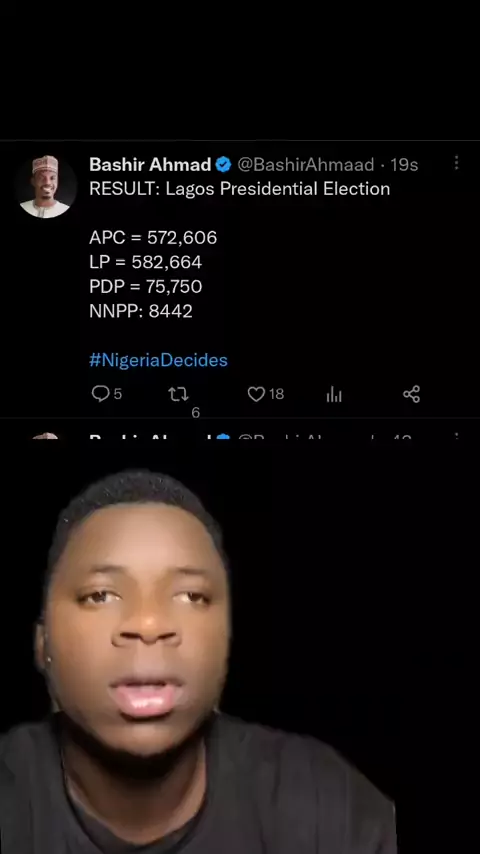Click the 19s timestamp of the tweet
This screenshot has height=854, width=480.
pyautogui.click(x=404, y=164)
